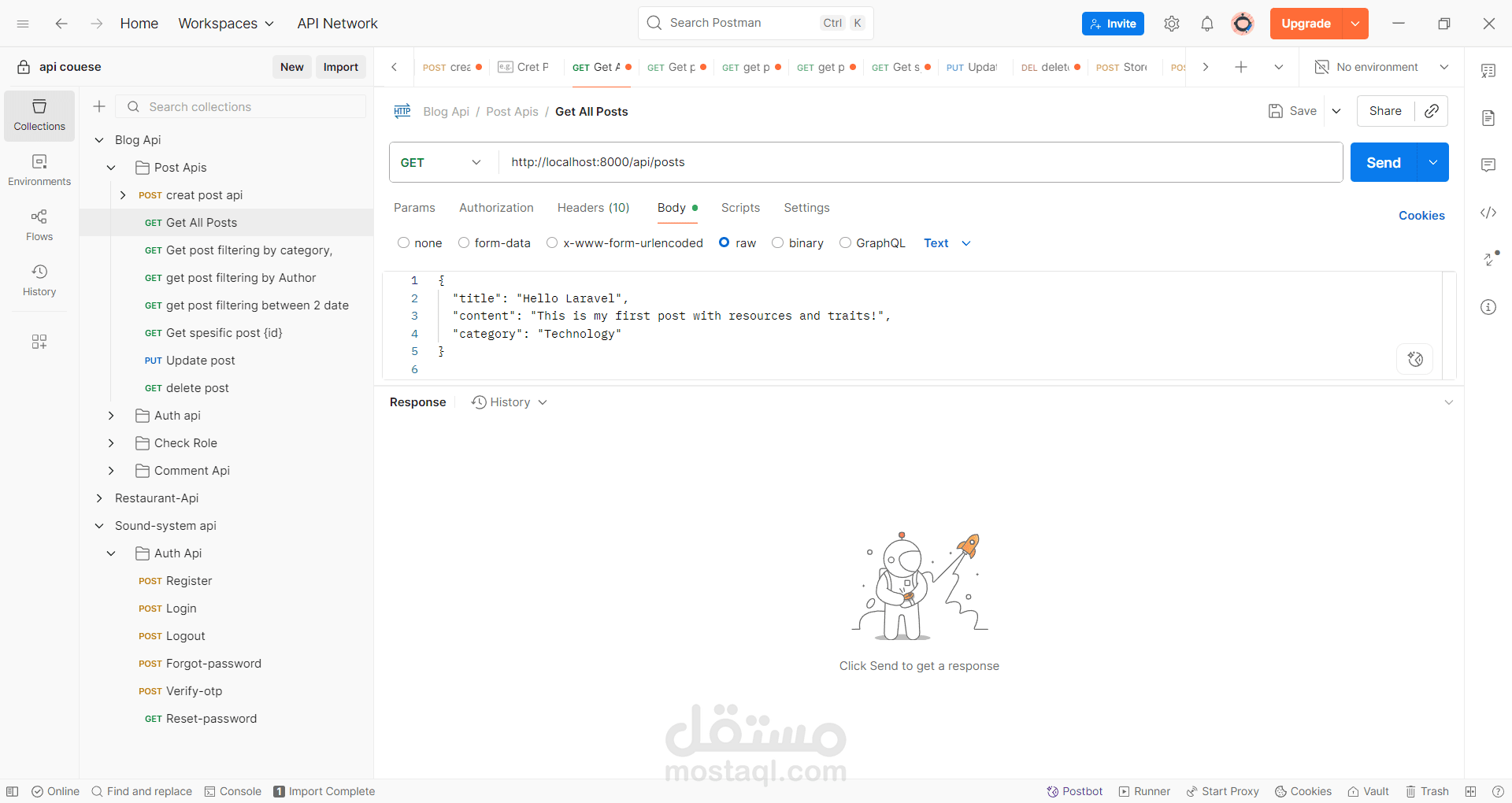Click the Import button
The width and height of the screenshot is (1512, 803).
340,67
